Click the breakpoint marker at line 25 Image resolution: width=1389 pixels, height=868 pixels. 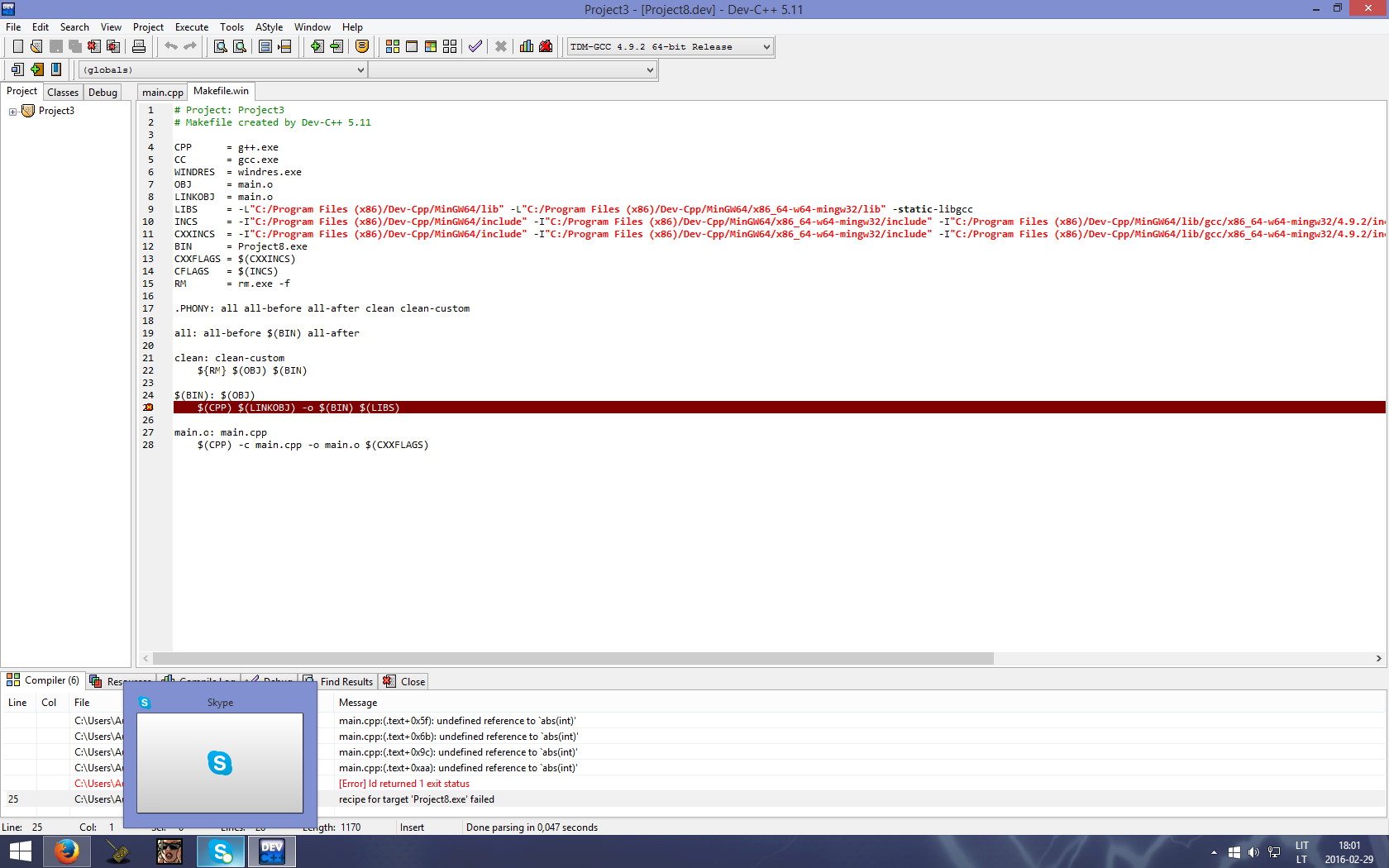(x=148, y=408)
